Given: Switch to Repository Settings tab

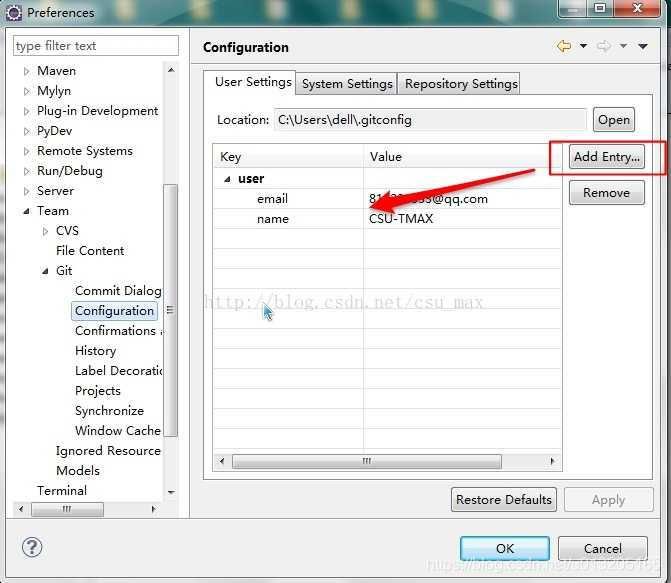Looking at the screenshot, I should coord(461,83).
